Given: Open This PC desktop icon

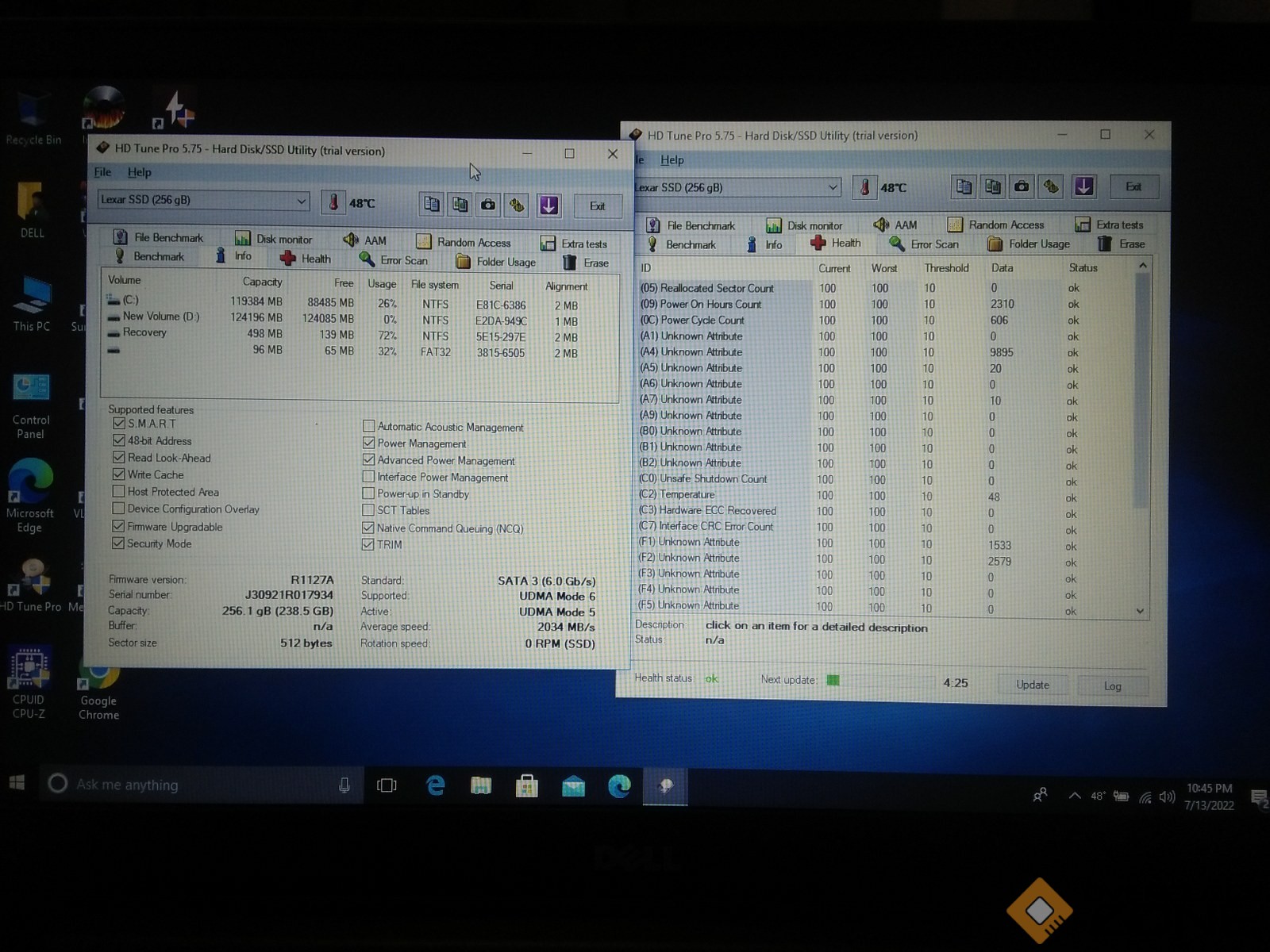Looking at the screenshot, I should (x=32, y=304).
